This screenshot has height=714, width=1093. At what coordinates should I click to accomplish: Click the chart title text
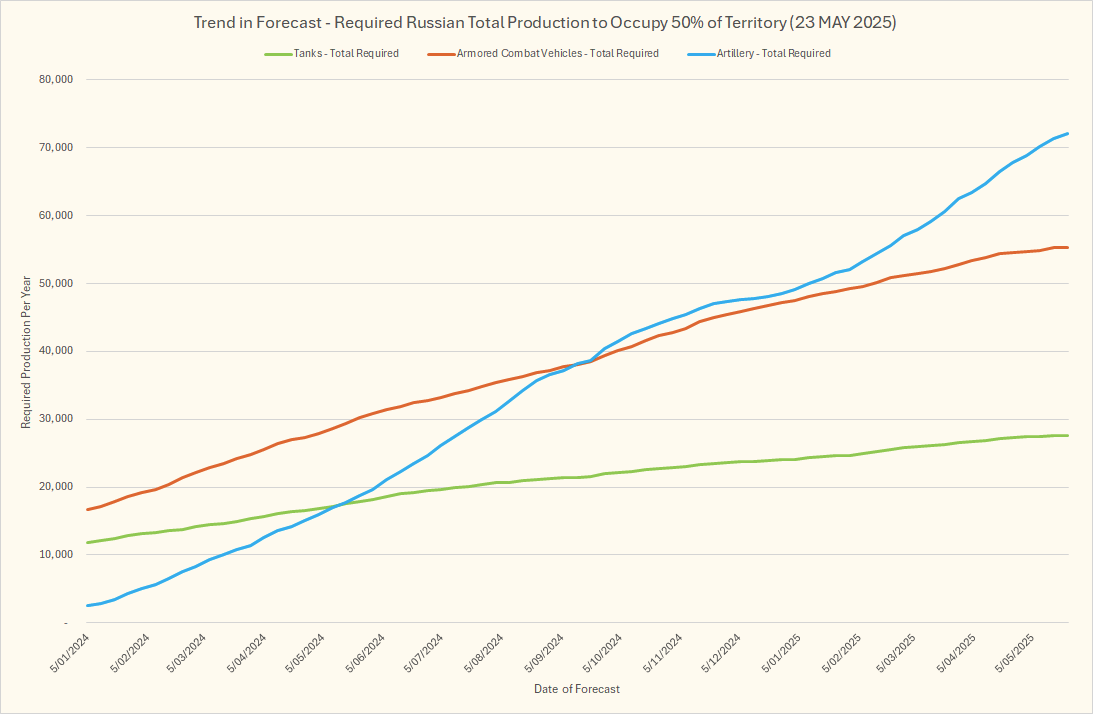pyautogui.click(x=545, y=22)
